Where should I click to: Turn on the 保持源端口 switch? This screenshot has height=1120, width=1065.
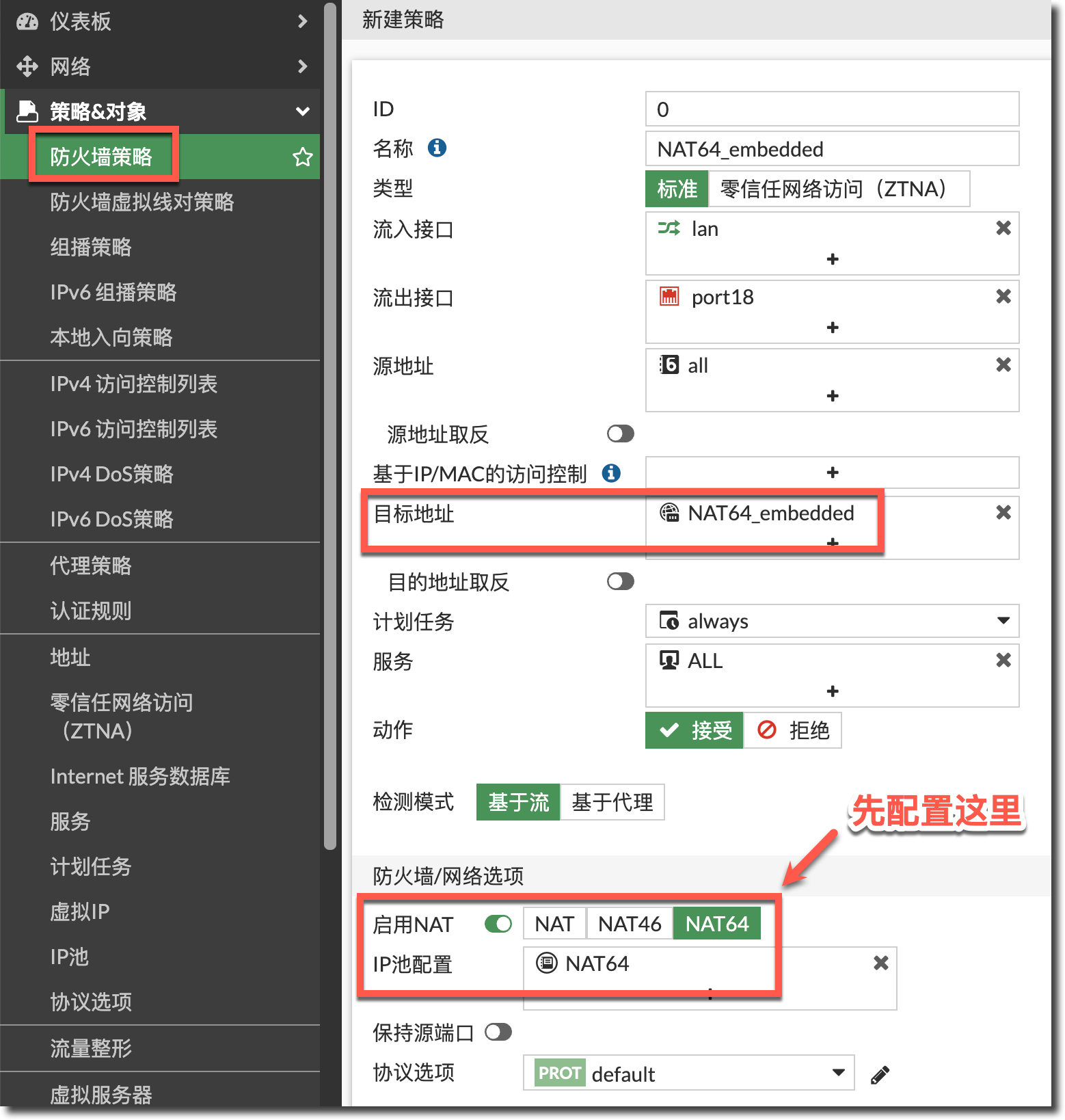click(498, 1032)
